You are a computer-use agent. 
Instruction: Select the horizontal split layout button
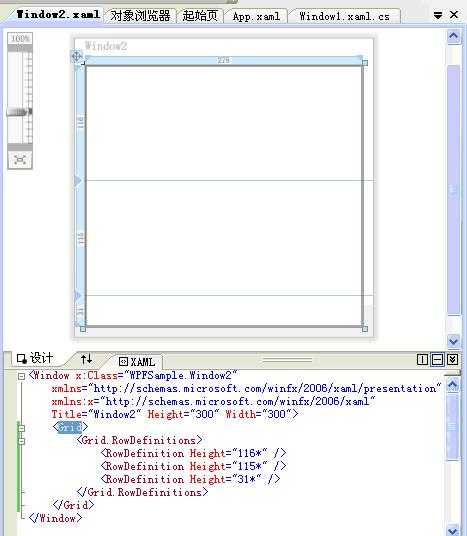[x=438, y=359]
